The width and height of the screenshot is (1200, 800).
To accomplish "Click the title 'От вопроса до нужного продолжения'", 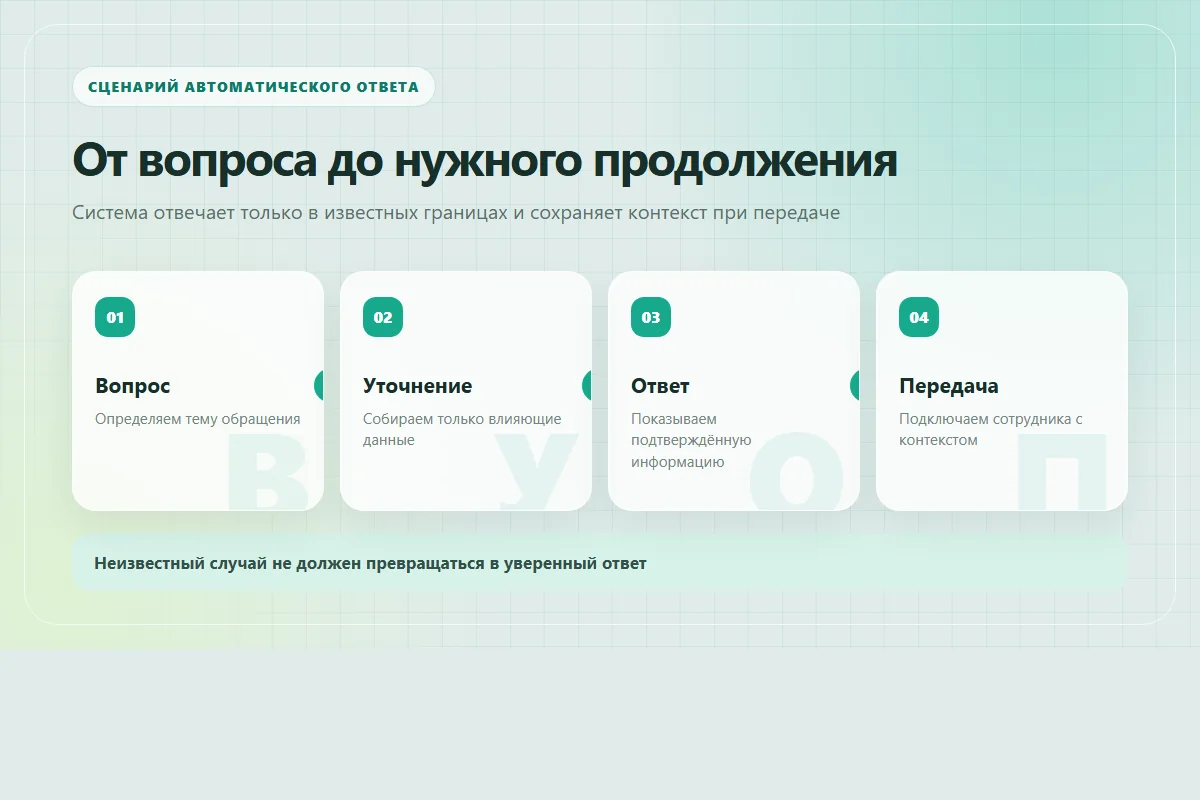I will click(x=485, y=160).
